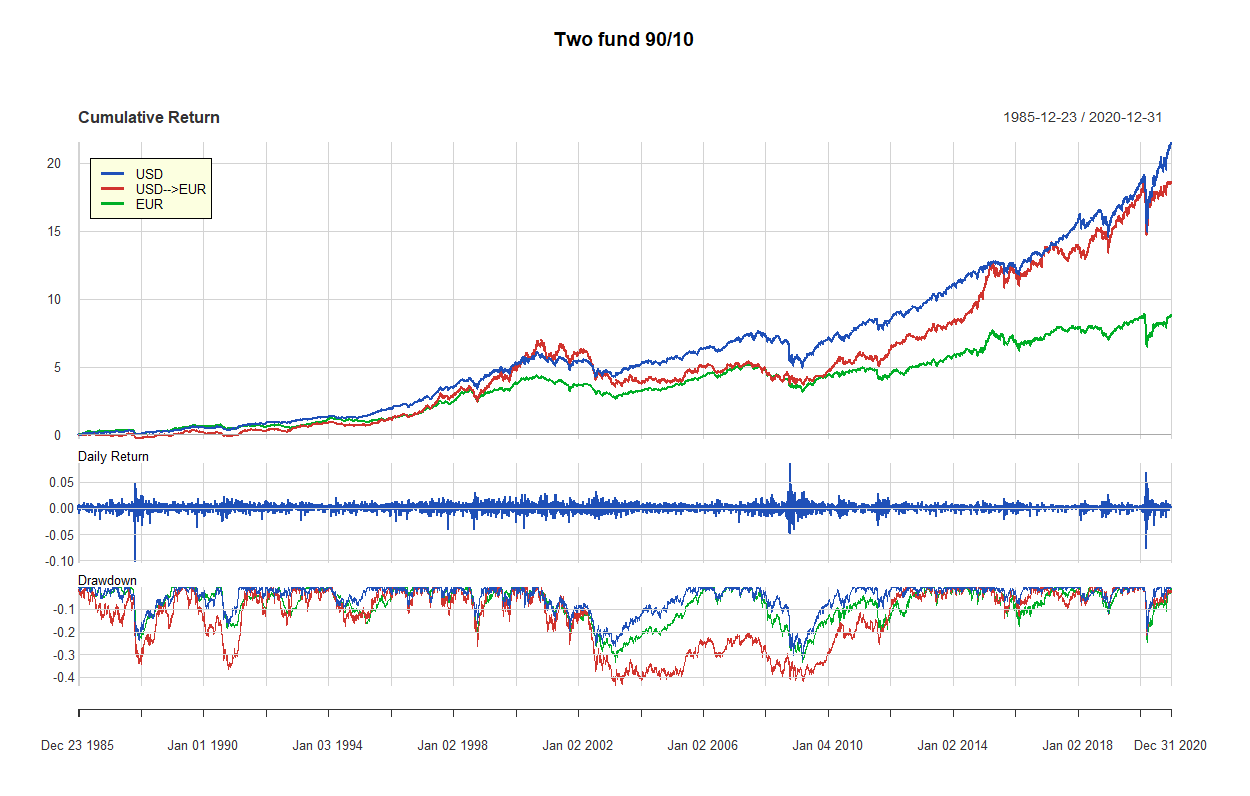Click the 2020 negative spike in Daily Return
The image size is (1250, 796).
(x=1146, y=528)
